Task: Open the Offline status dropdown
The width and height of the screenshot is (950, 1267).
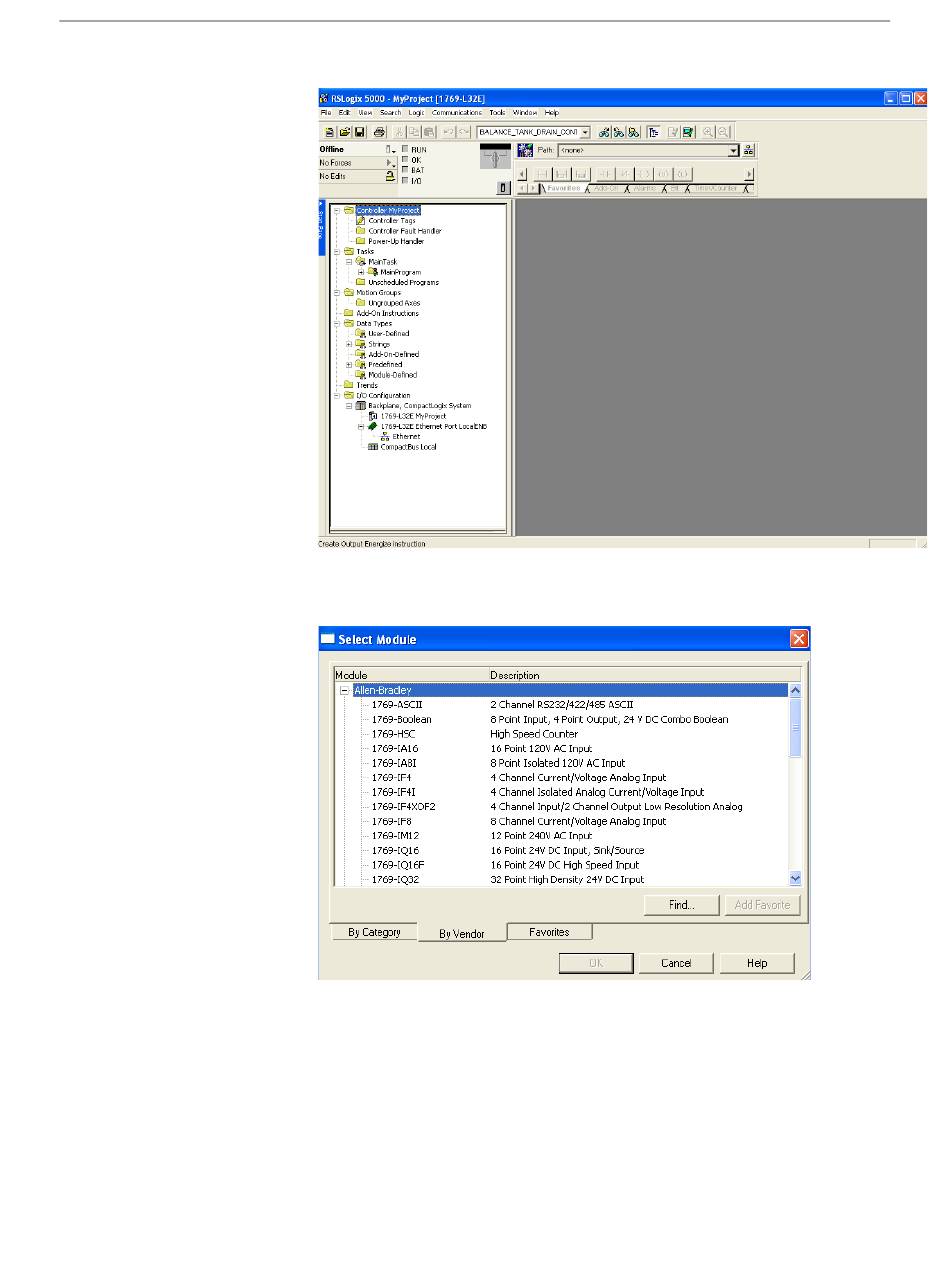Action: pyautogui.click(x=390, y=150)
